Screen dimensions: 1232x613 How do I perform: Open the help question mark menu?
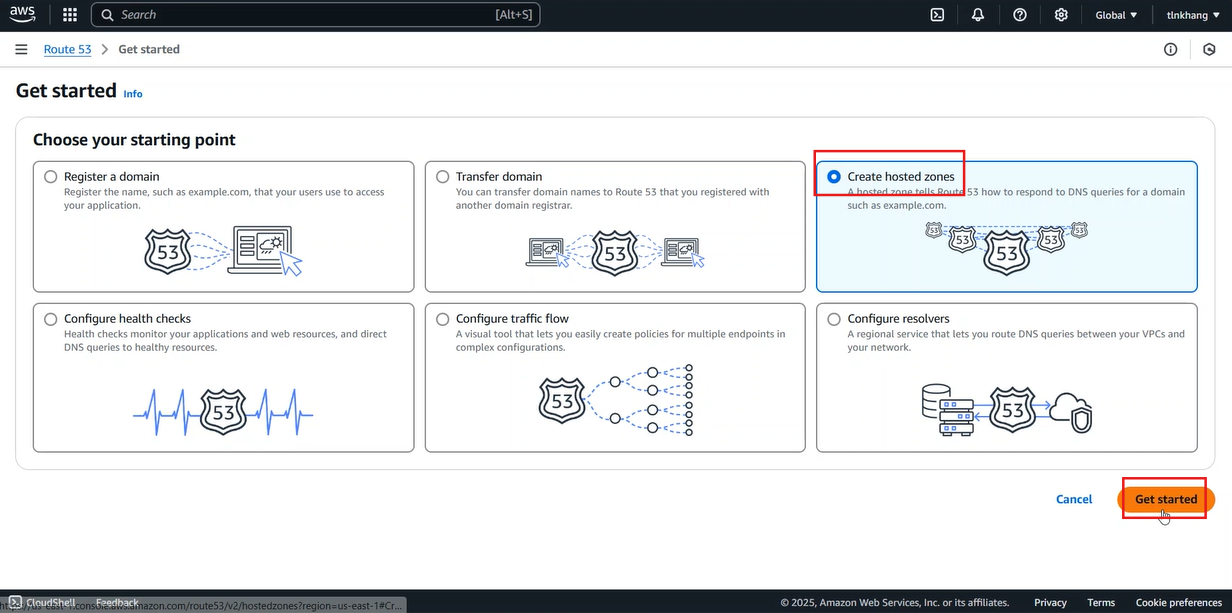pos(1020,15)
